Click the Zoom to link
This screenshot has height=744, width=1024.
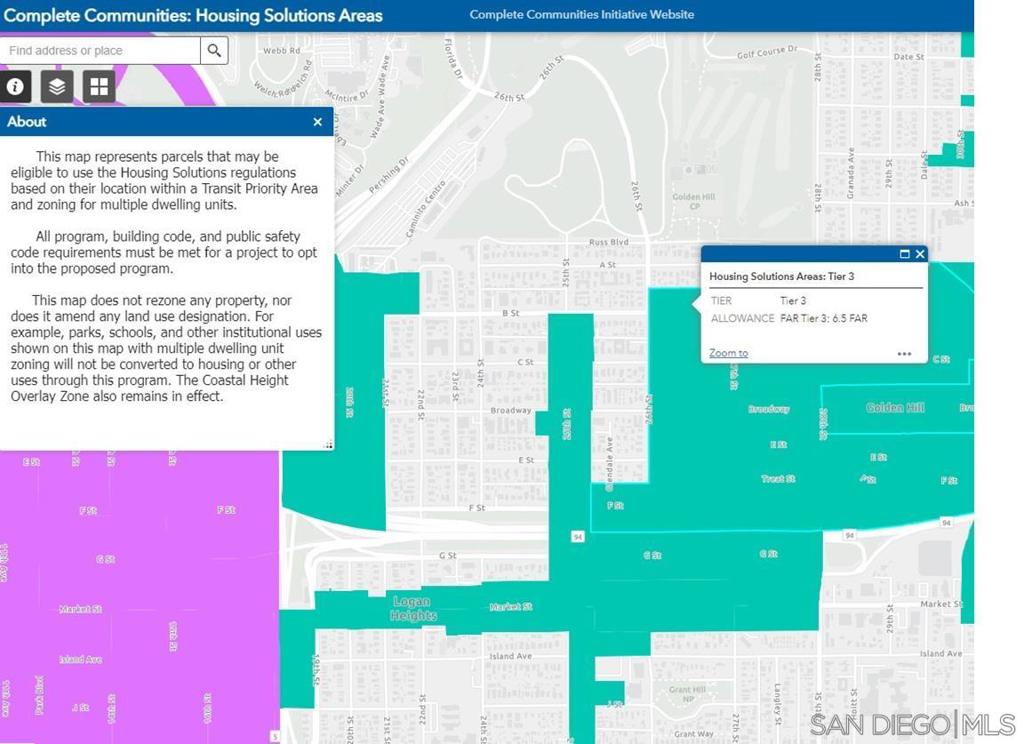[728, 353]
